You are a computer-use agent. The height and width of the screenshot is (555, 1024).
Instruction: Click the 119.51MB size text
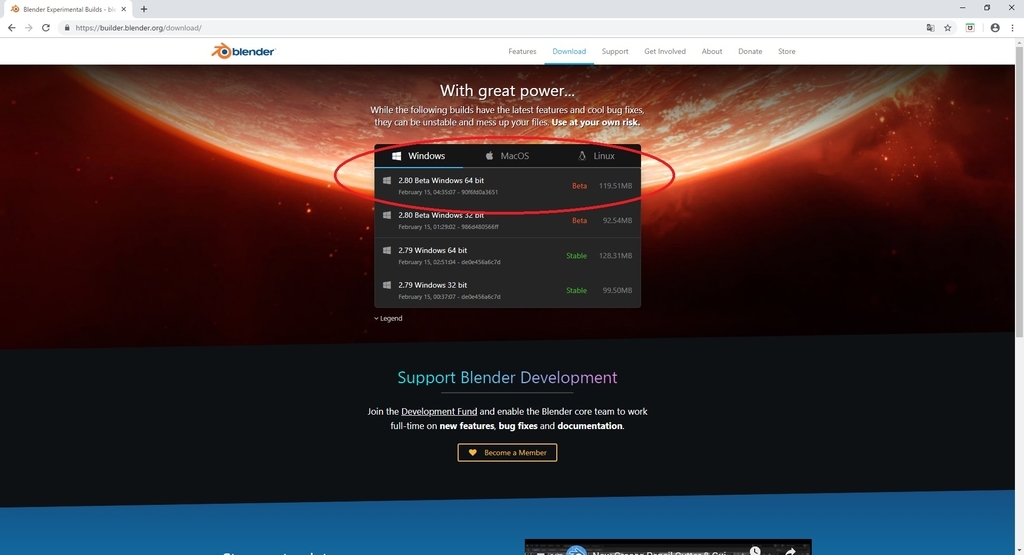pos(615,185)
